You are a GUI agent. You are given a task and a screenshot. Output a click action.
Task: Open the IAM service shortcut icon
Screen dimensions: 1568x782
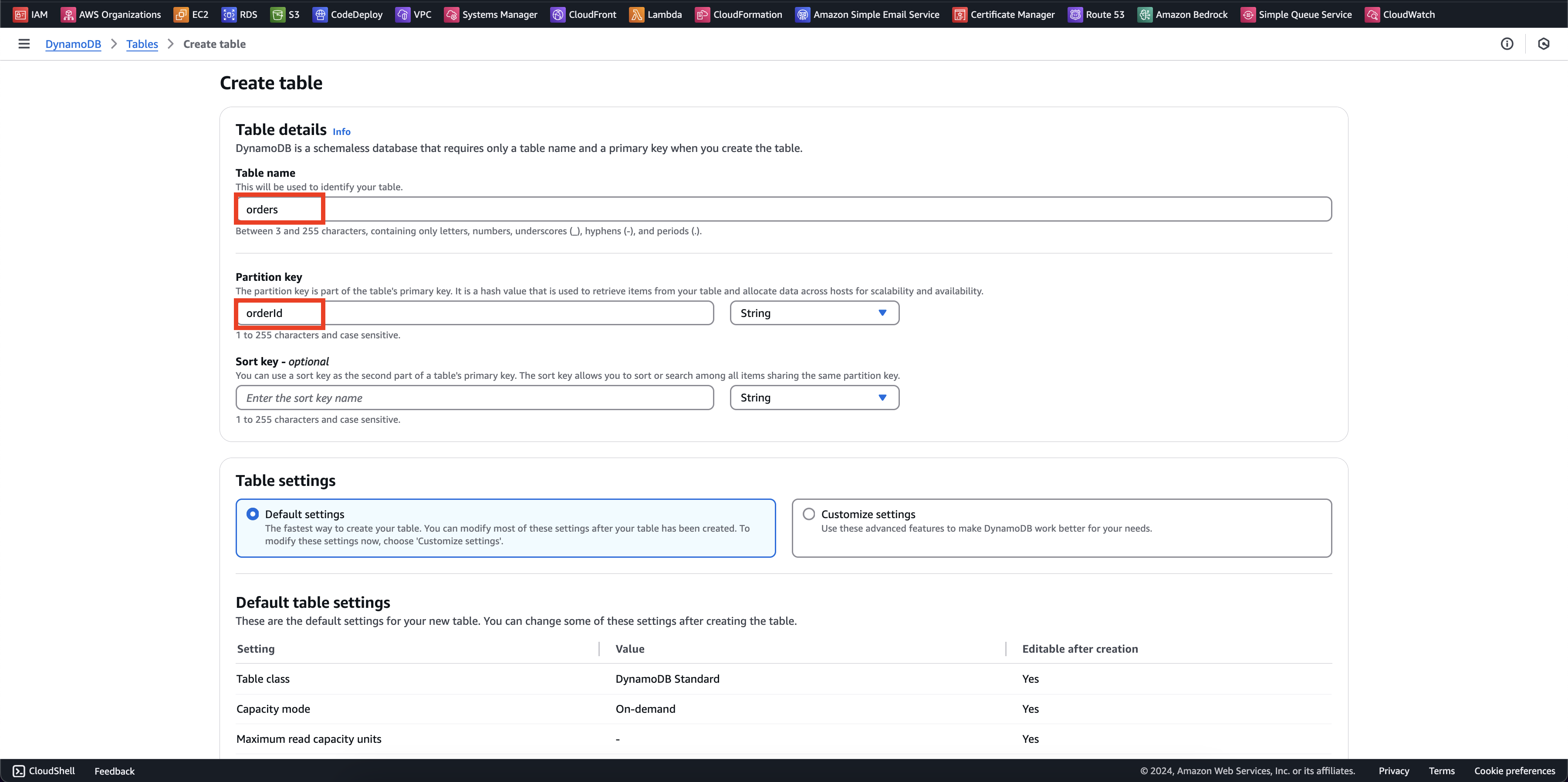point(20,15)
